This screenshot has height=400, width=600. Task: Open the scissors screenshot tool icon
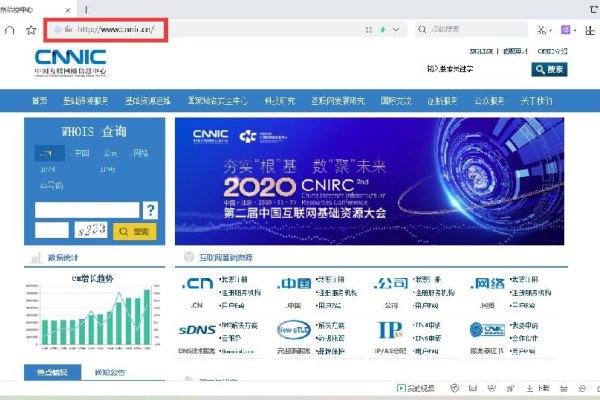tap(541, 30)
